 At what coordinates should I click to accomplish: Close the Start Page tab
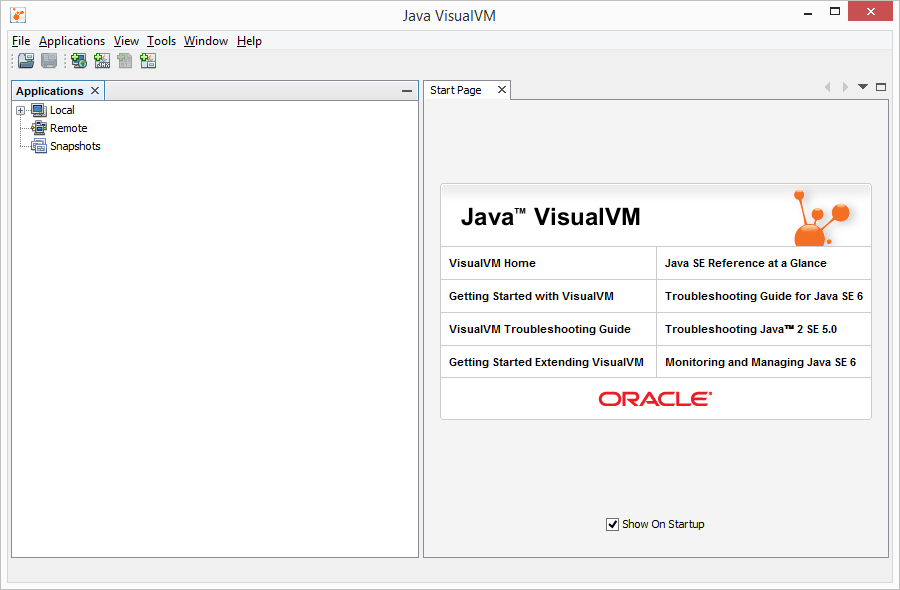pos(500,89)
